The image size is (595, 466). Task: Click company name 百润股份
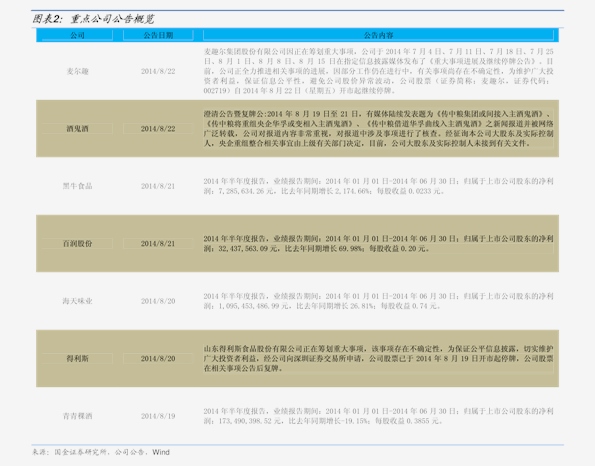(77, 244)
